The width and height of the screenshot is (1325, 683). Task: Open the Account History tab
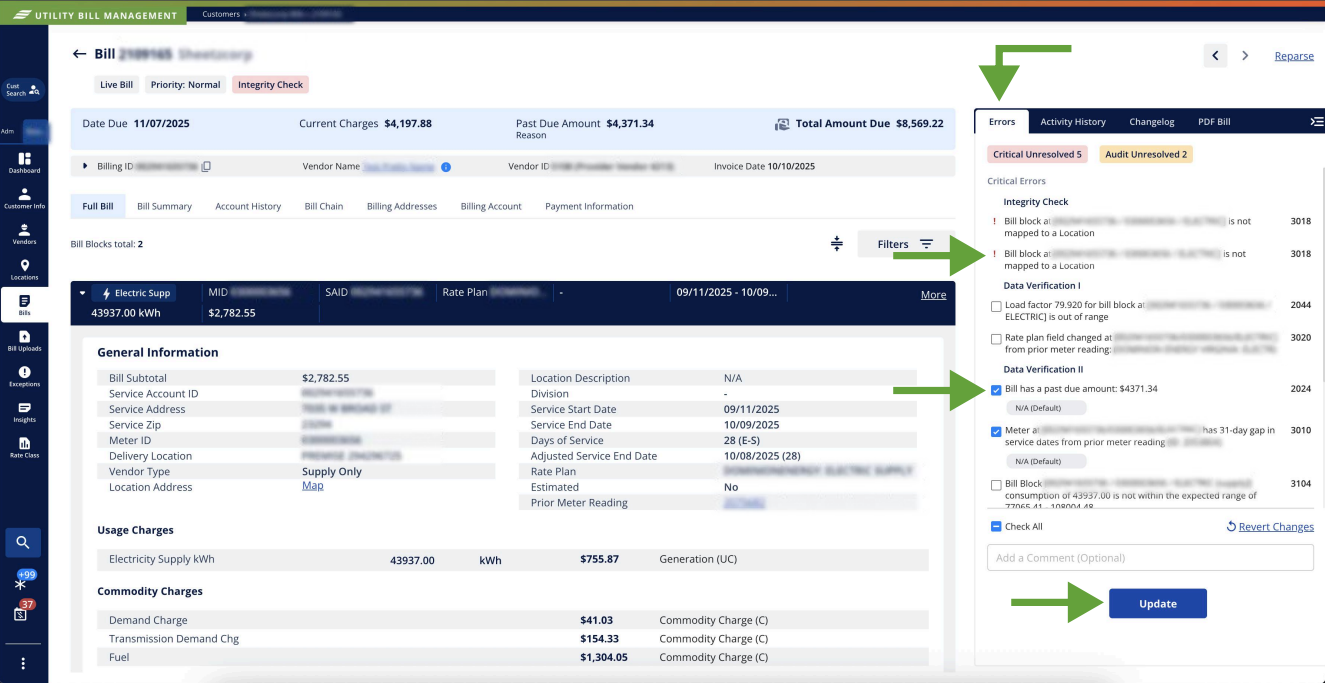pyautogui.click(x=248, y=206)
